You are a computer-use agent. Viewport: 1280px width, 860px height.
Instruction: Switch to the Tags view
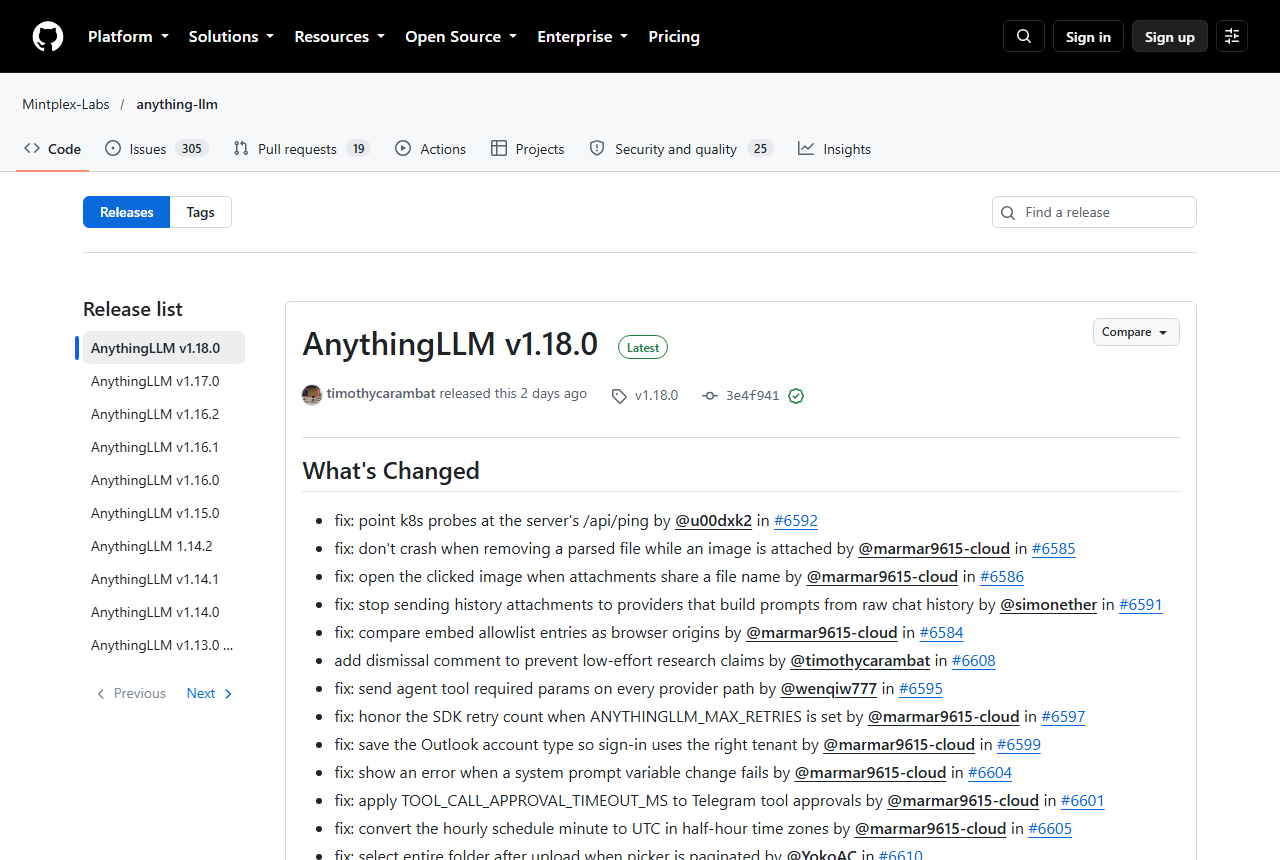(200, 212)
